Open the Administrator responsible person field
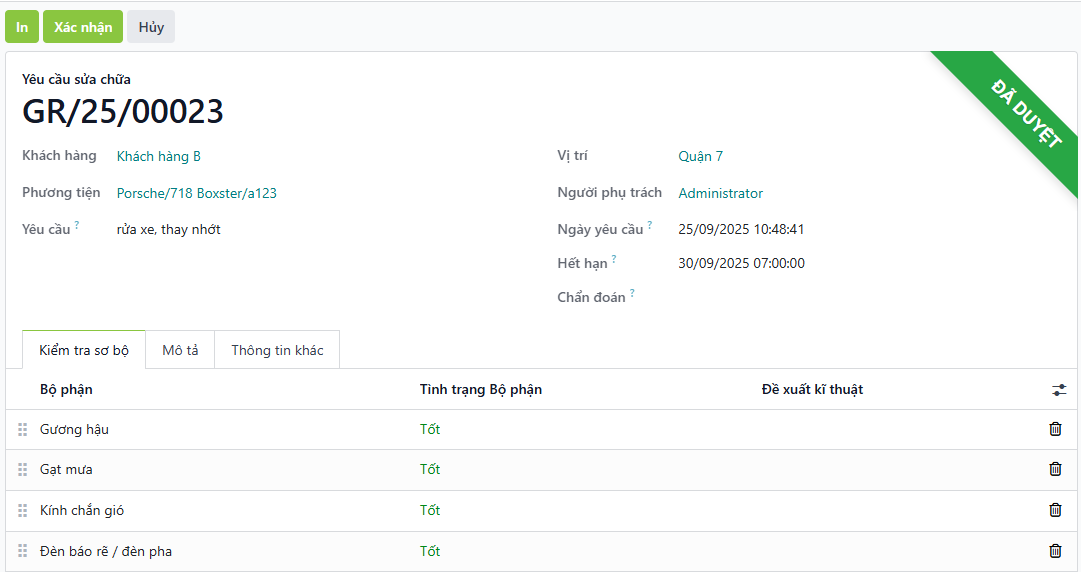This screenshot has height=572, width=1081. 720,193
